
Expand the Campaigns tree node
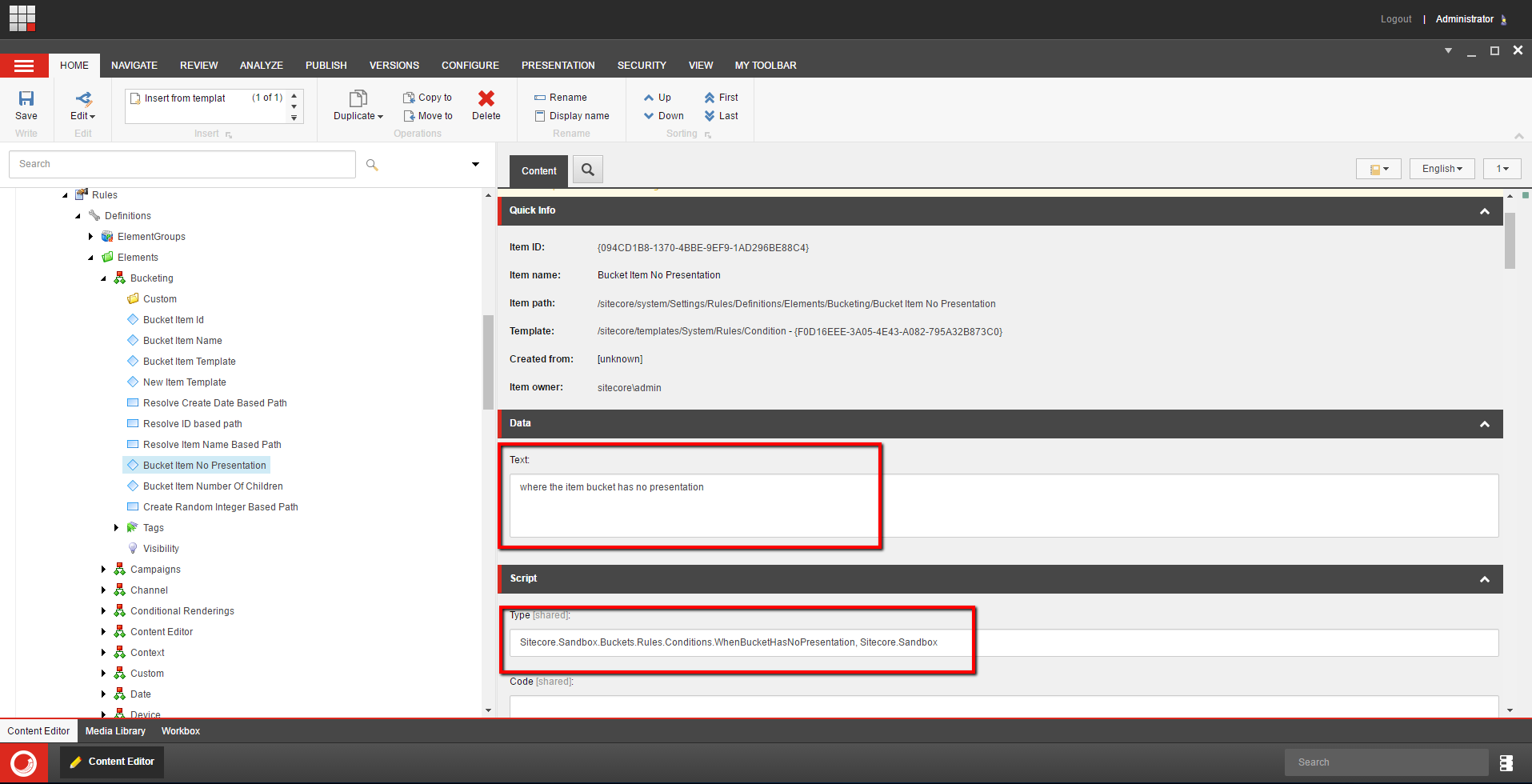tap(103, 570)
